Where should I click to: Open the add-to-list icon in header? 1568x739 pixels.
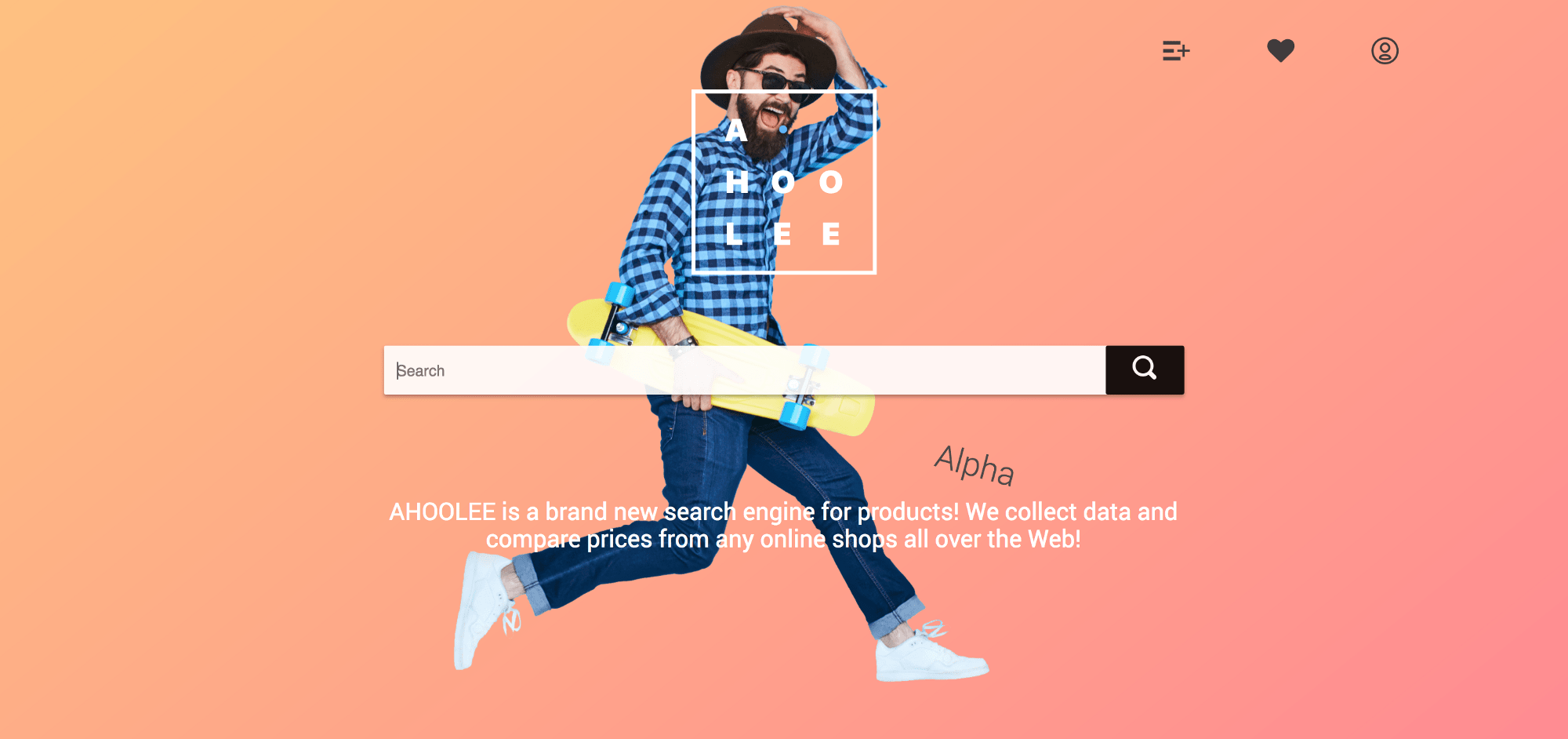point(1176,51)
